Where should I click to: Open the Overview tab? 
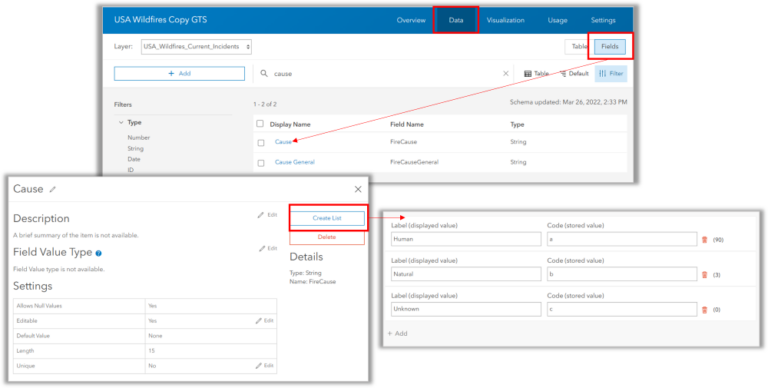coord(411,20)
